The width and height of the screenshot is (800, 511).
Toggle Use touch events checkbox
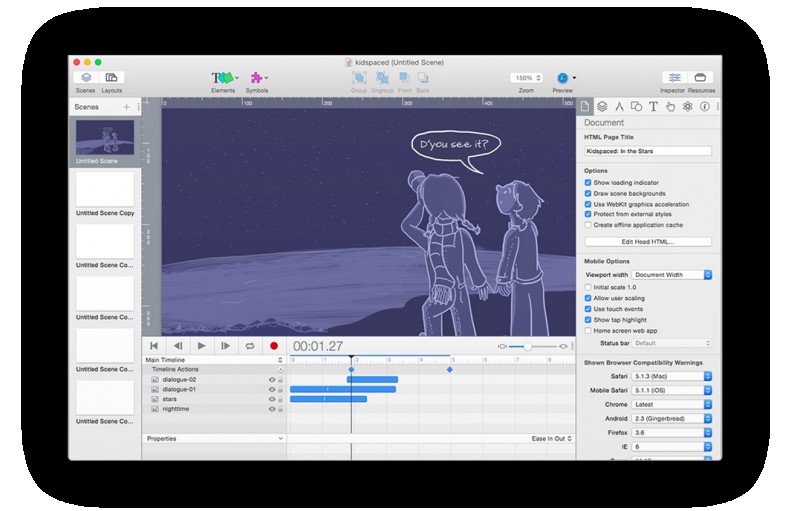(x=588, y=309)
